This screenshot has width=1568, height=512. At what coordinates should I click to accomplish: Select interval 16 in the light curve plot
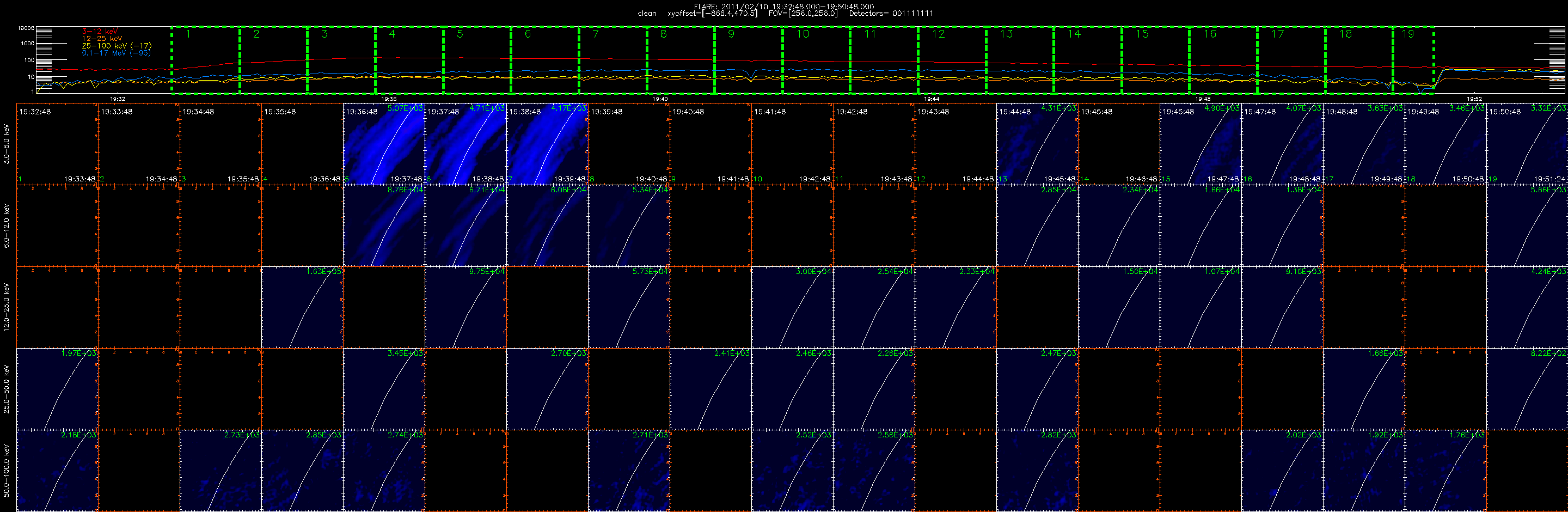[x=1223, y=60]
